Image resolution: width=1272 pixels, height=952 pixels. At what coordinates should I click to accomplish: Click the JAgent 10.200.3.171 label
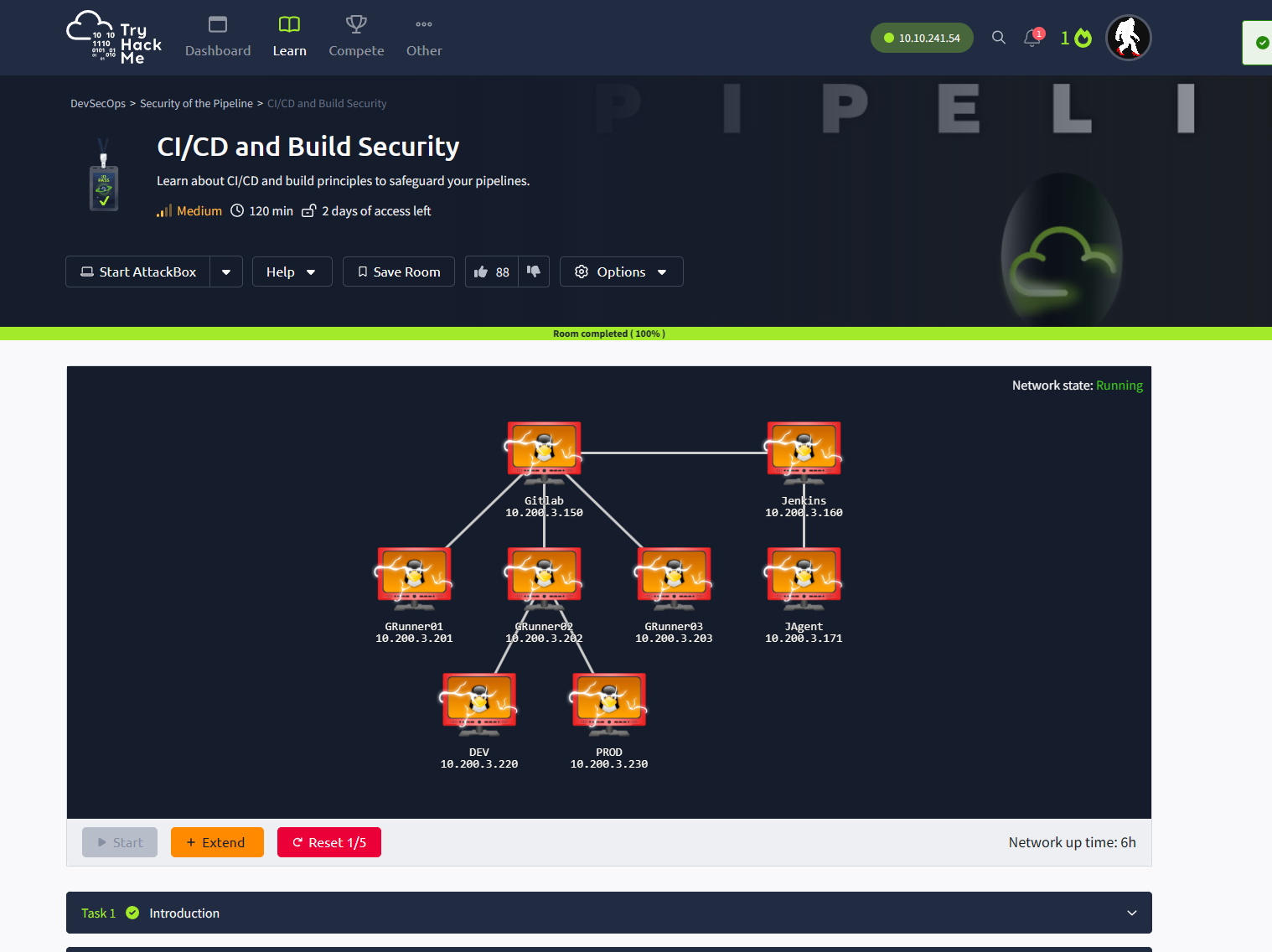(804, 633)
